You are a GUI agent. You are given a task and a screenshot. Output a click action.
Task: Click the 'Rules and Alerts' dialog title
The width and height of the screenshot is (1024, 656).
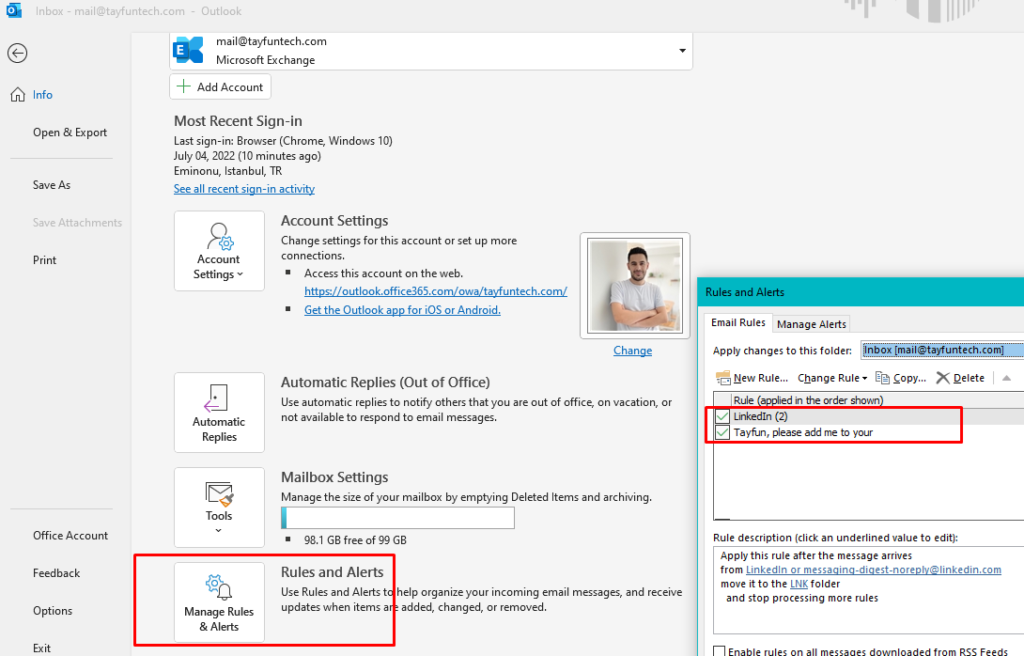[x=744, y=292]
